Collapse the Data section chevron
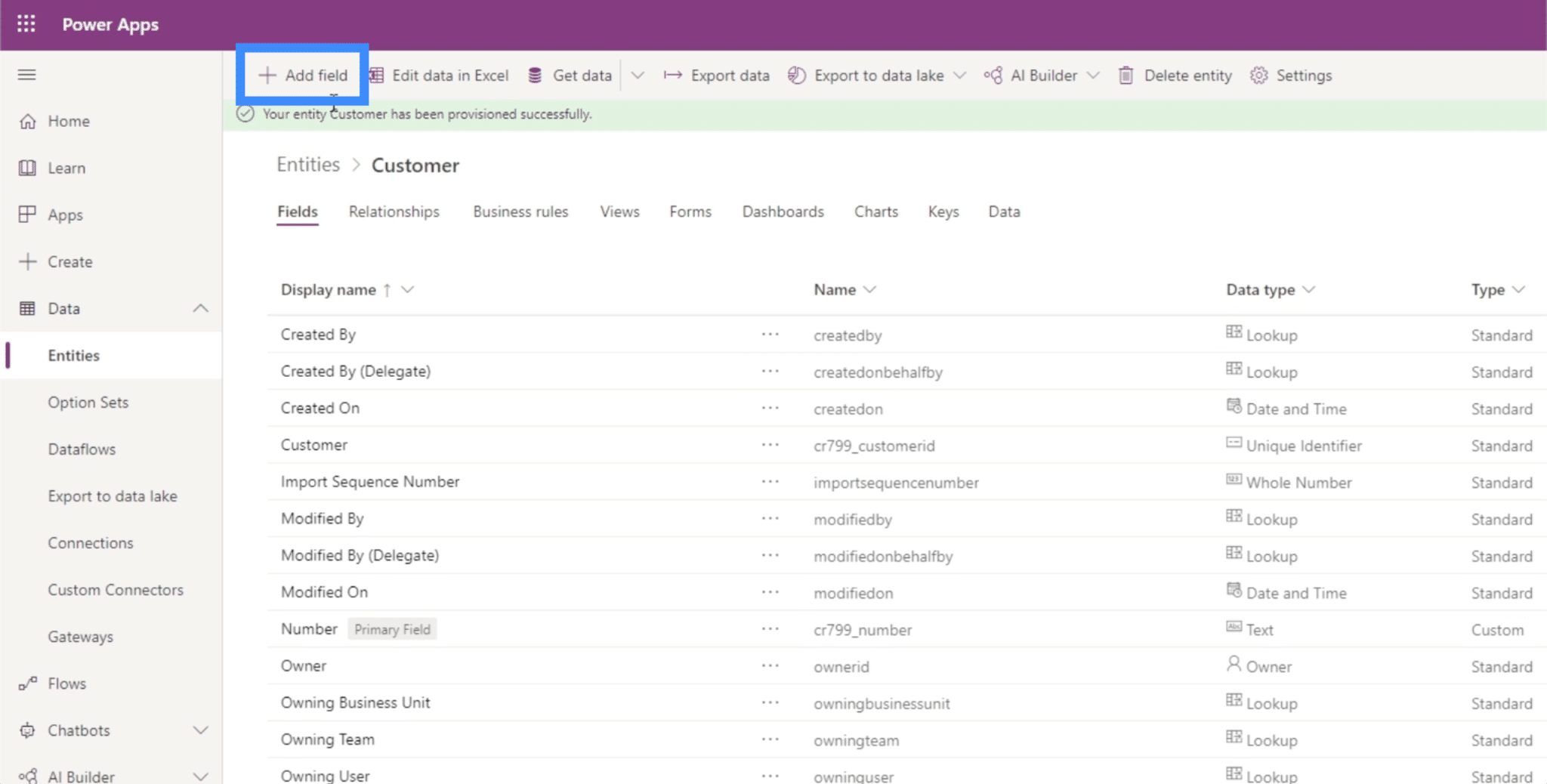 click(200, 308)
